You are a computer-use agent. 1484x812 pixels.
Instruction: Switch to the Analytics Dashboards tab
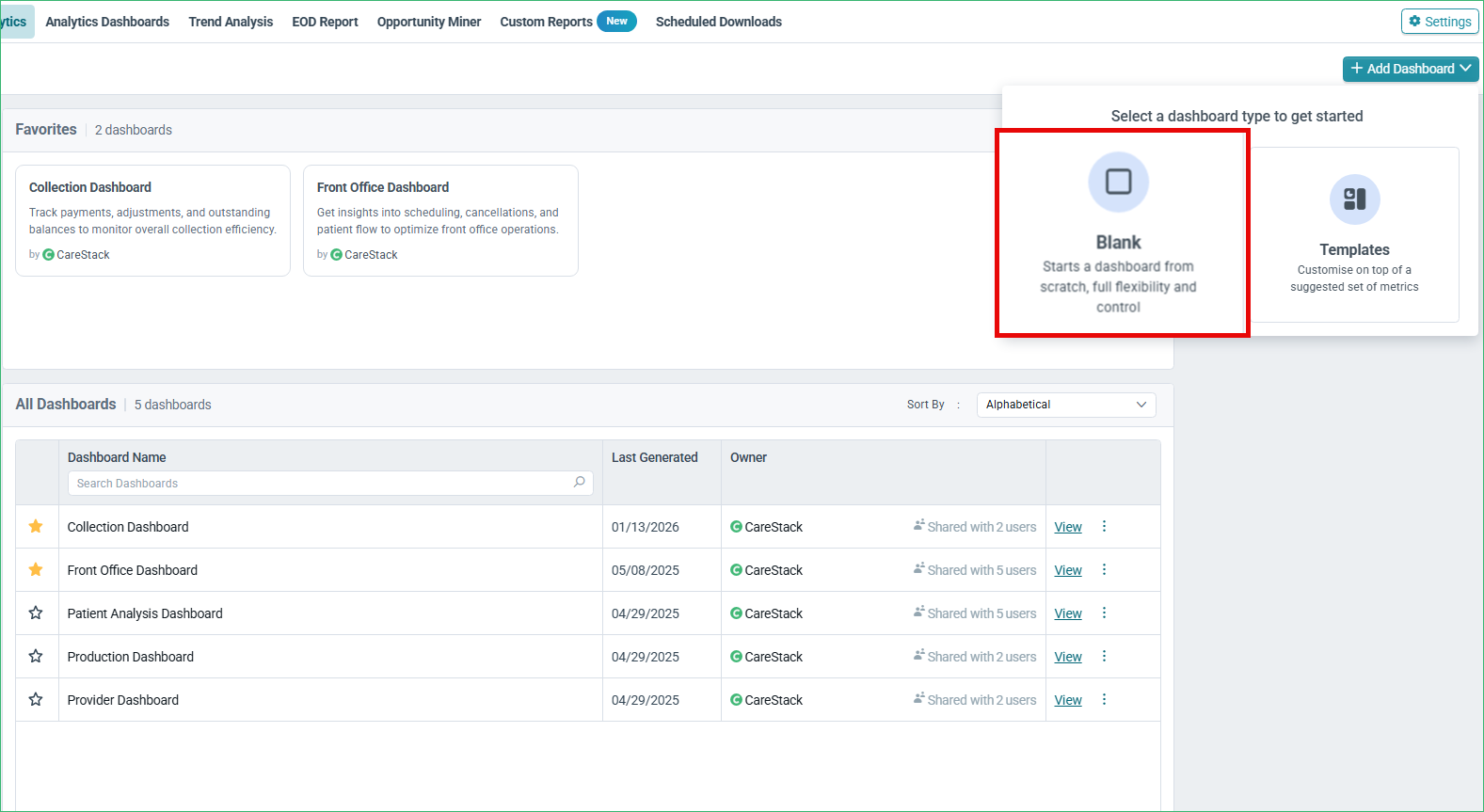(x=107, y=22)
